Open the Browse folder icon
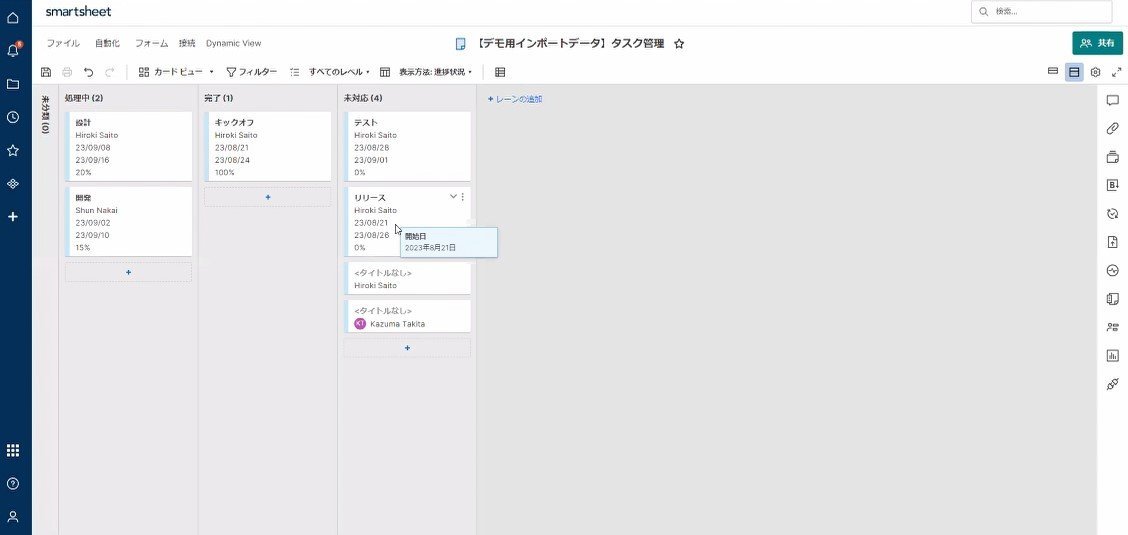The height and width of the screenshot is (535, 1128). click(12, 84)
